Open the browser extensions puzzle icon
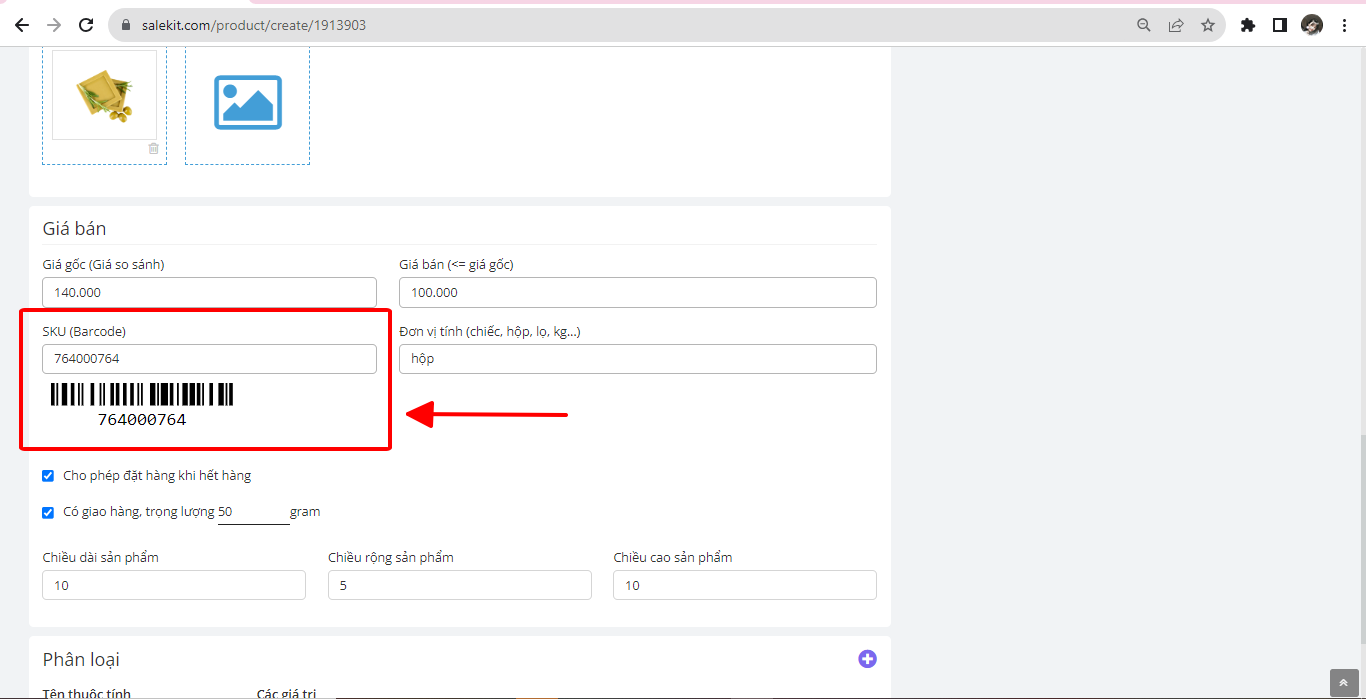 (1248, 25)
